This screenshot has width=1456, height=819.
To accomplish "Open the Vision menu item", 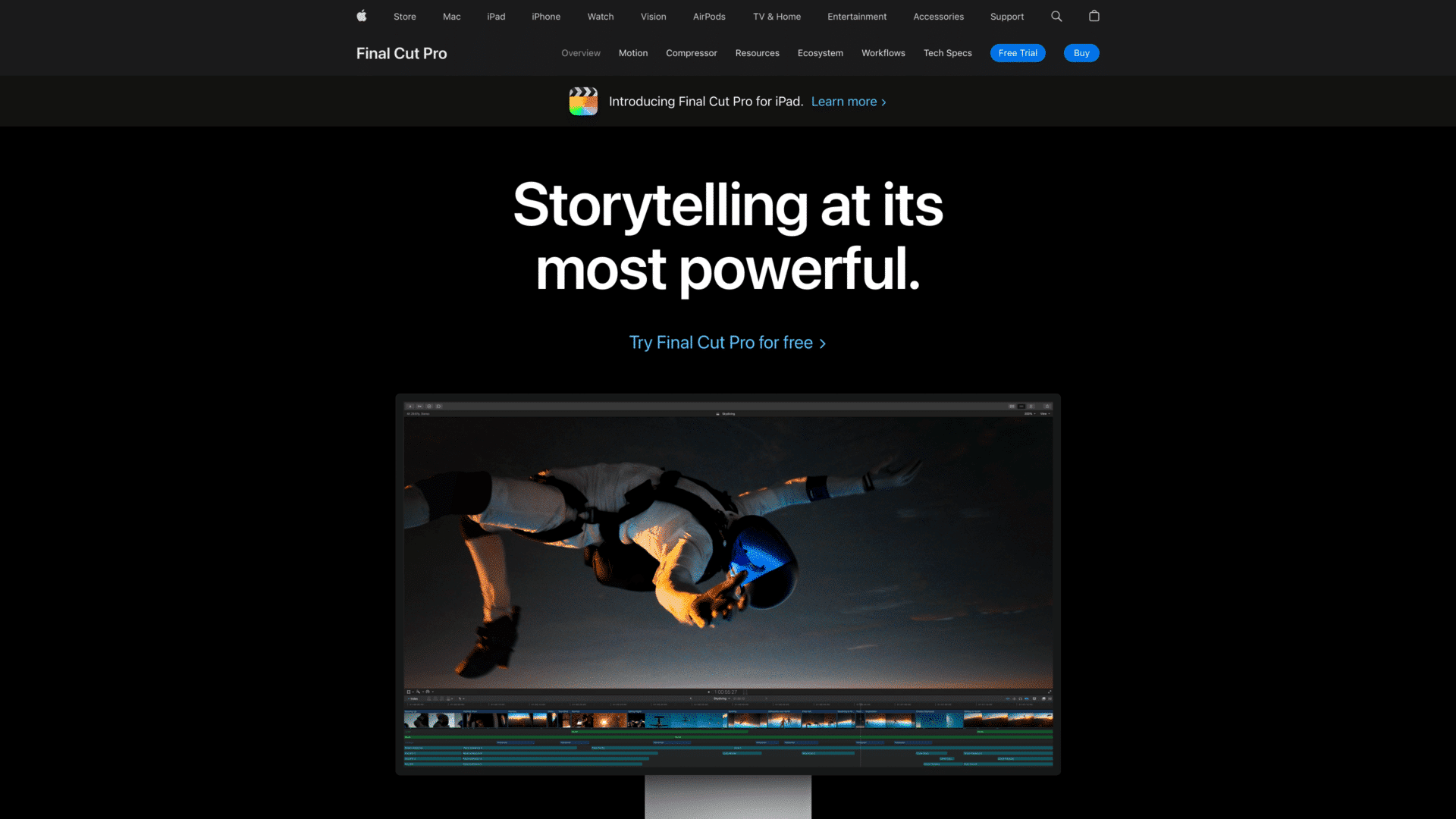I will tap(654, 17).
